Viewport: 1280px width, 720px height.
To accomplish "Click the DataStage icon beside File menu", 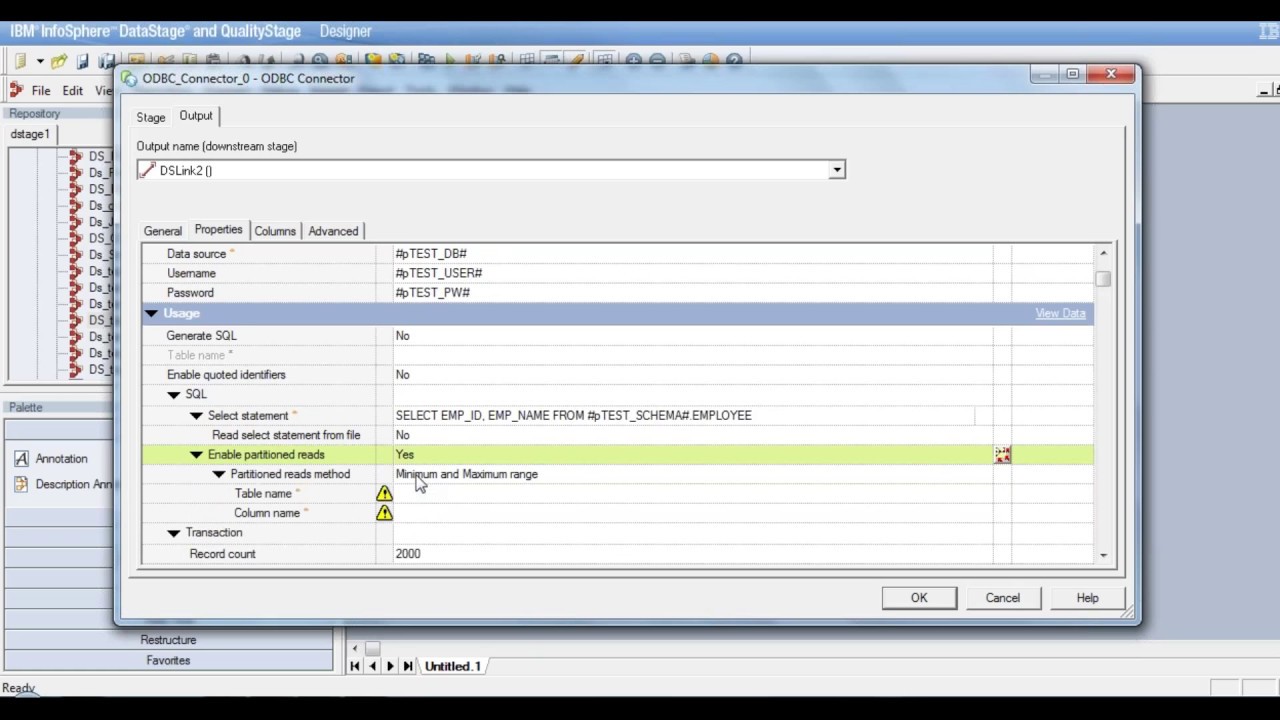I will click(x=16, y=90).
